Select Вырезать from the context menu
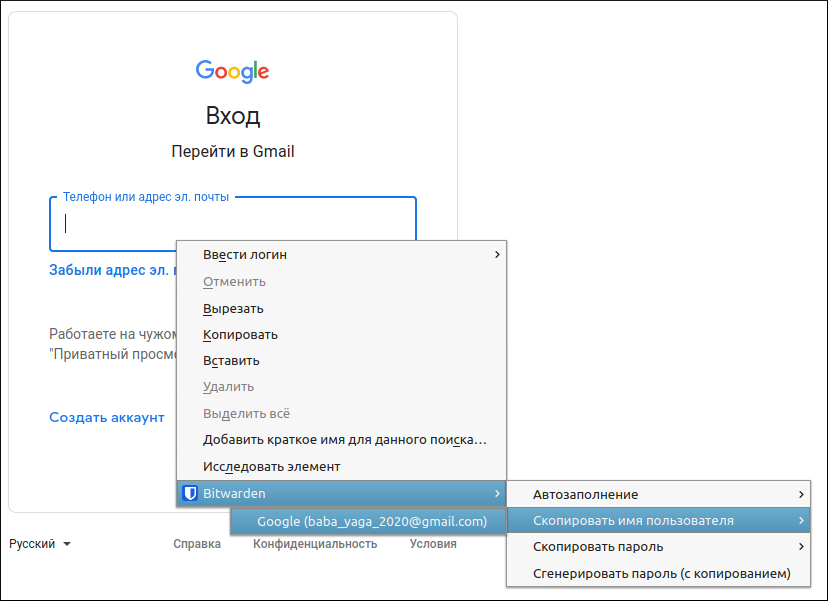This screenshot has width=828, height=601. click(x=233, y=309)
